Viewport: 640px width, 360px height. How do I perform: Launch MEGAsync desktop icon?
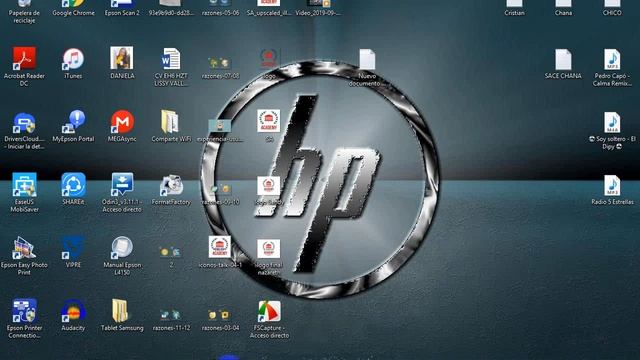tap(122, 122)
